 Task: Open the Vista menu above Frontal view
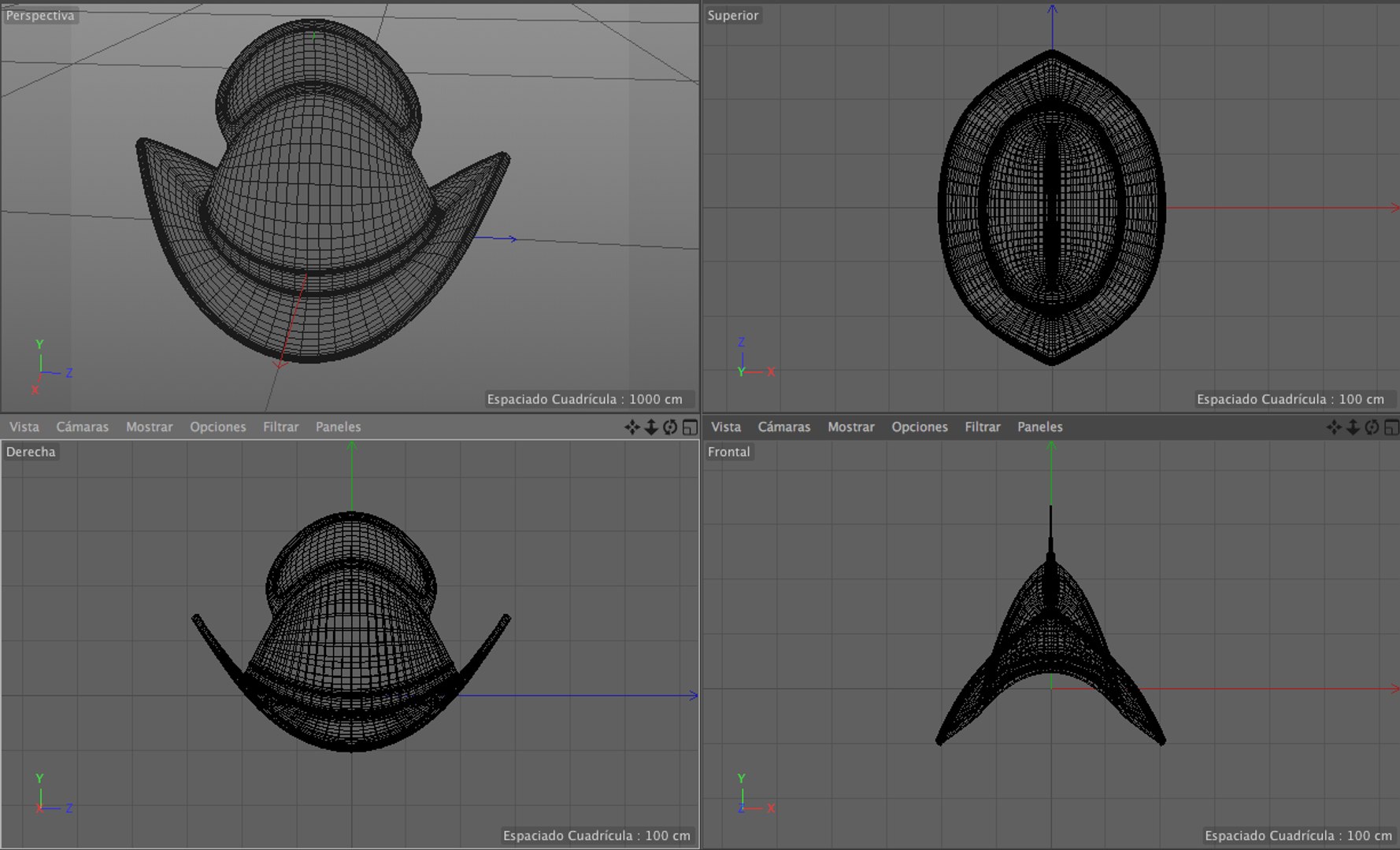click(726, 427)
